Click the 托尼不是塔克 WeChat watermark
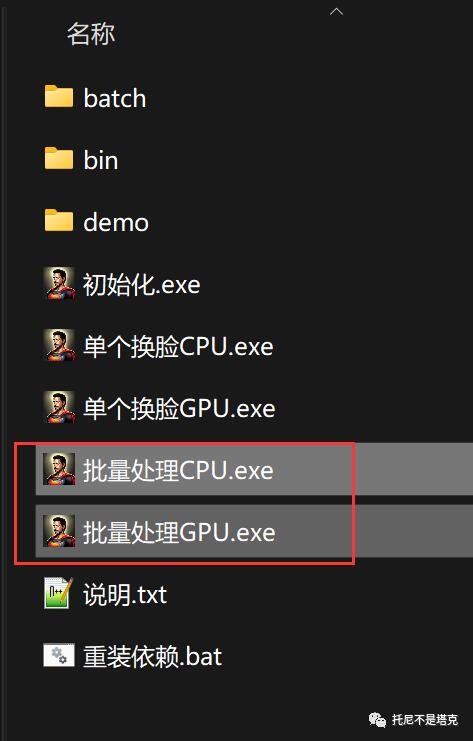 pos(413,720)
